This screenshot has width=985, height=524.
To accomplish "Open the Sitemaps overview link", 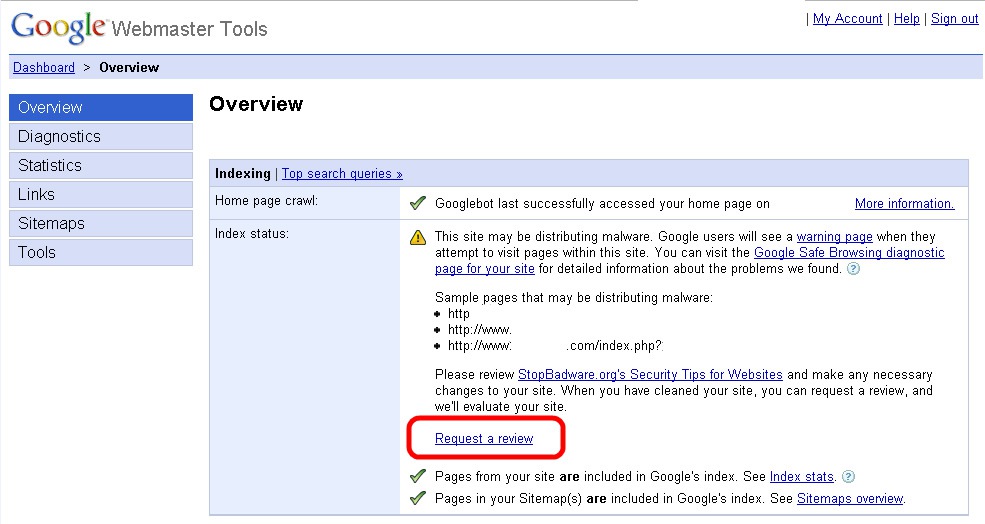I will 850,499.
